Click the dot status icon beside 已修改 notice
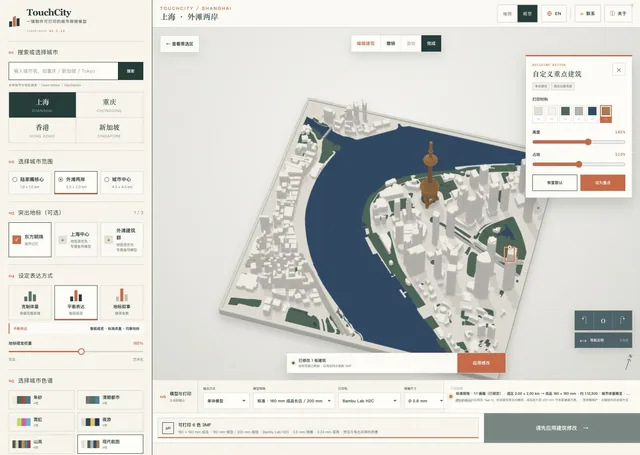 [x=293, y=362]
